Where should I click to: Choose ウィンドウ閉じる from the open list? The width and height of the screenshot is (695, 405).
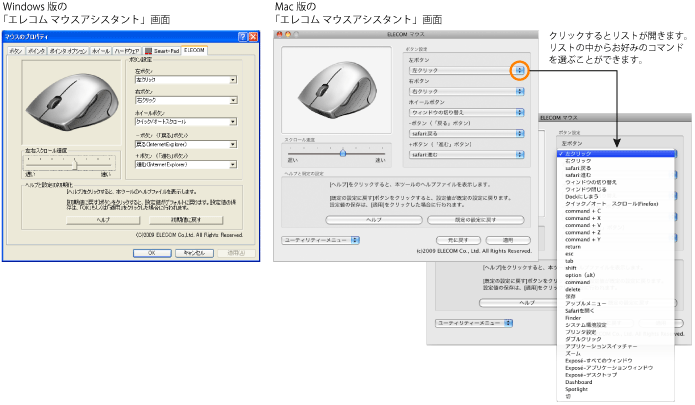[x=616, y=189]
